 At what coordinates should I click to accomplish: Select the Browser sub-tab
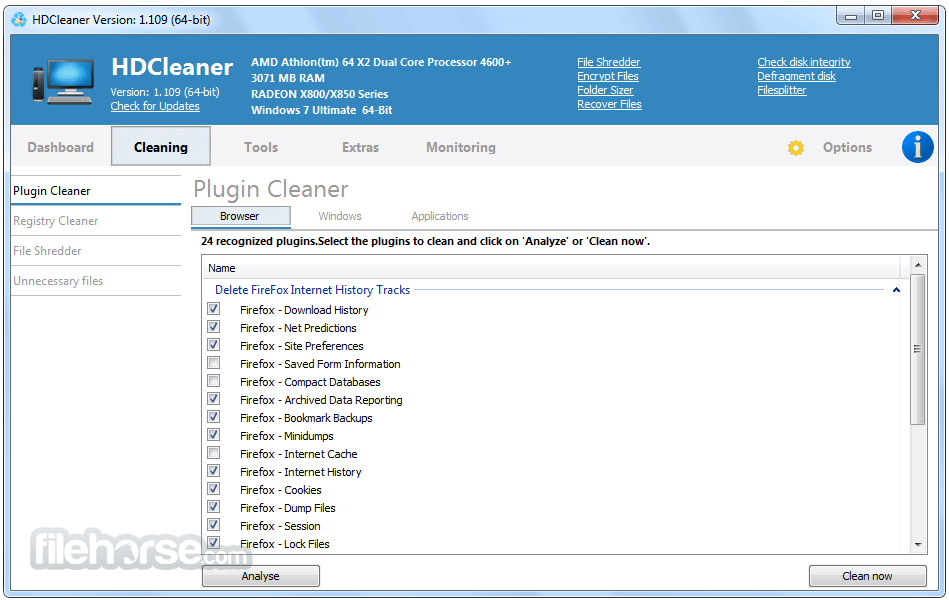coord(240,216)
